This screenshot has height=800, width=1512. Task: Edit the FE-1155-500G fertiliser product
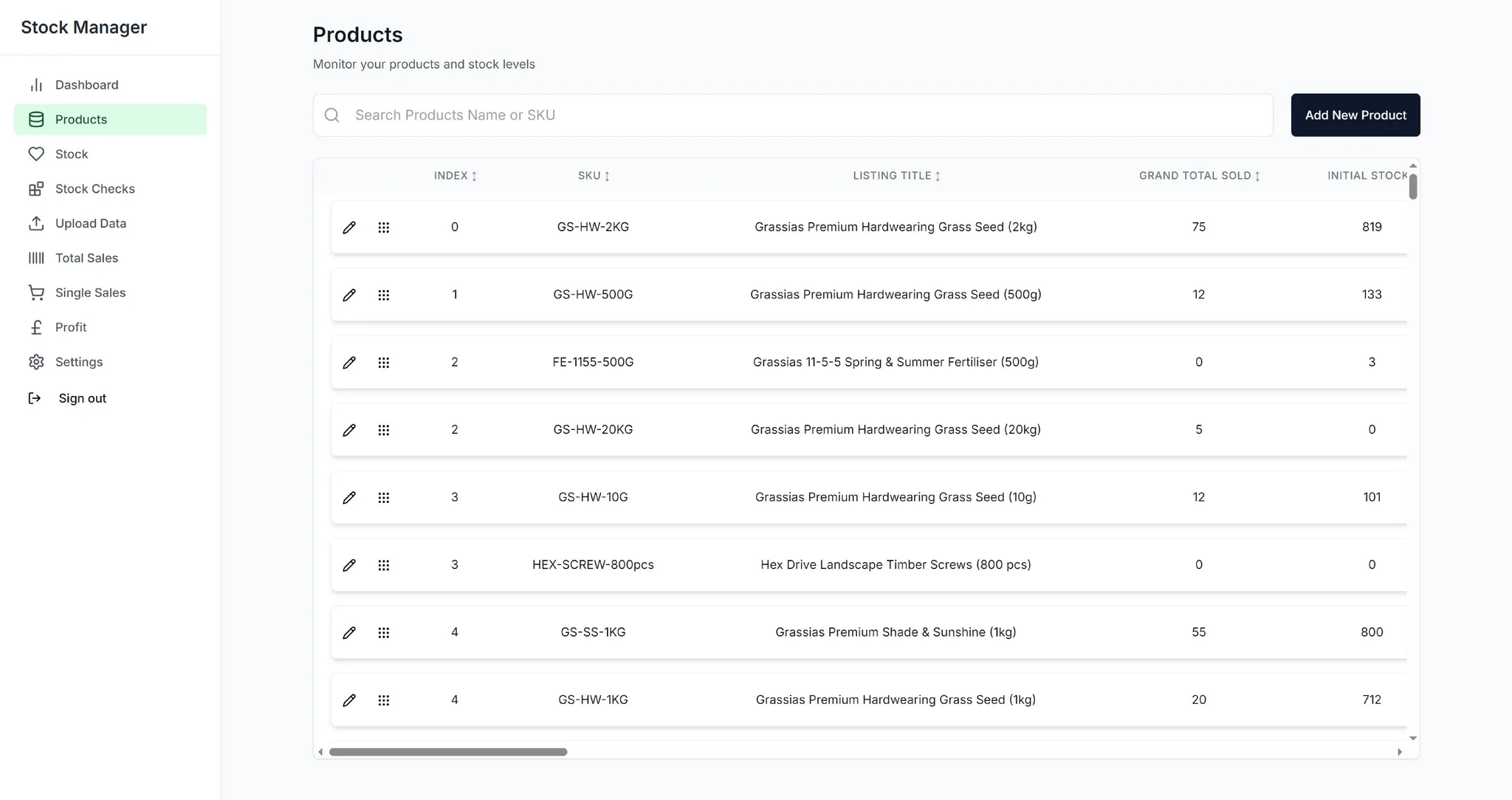[349, 363]
